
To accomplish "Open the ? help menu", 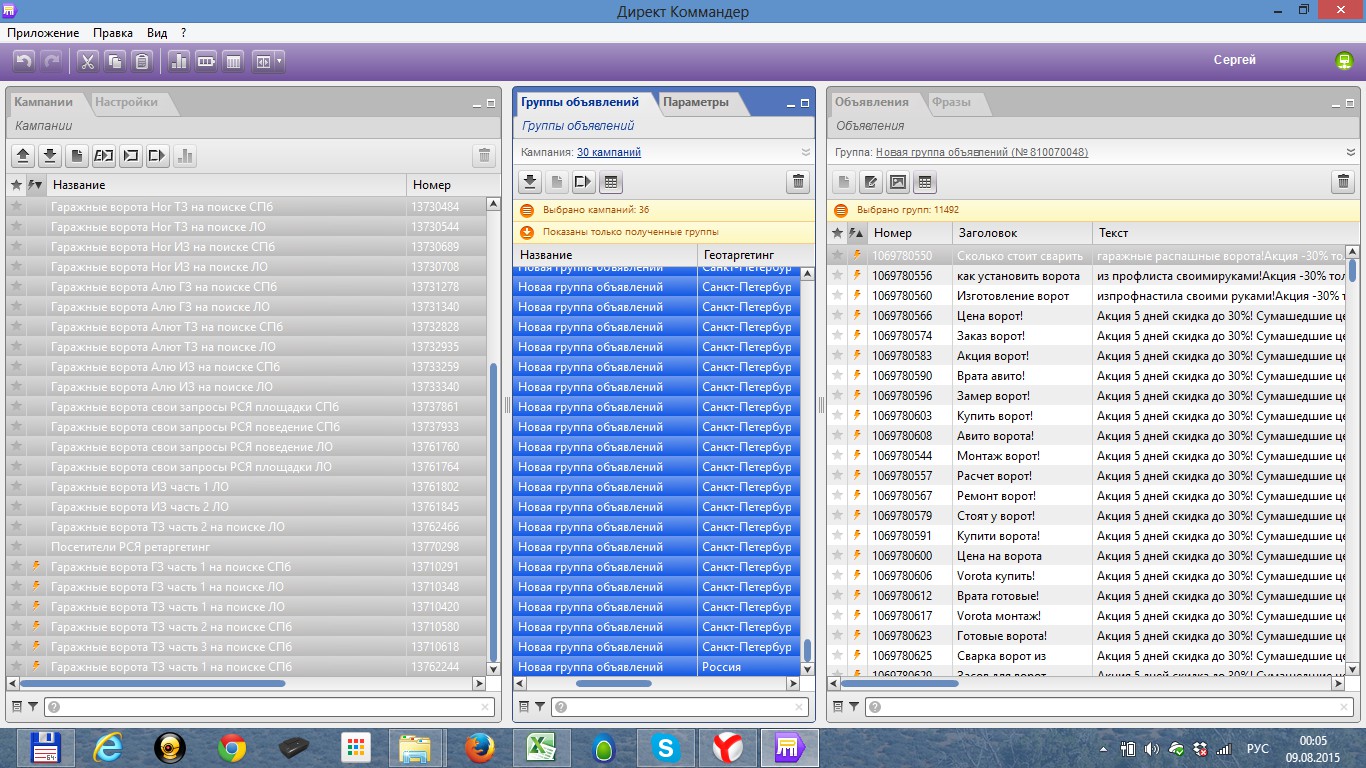I will click(x=184, y=33).
